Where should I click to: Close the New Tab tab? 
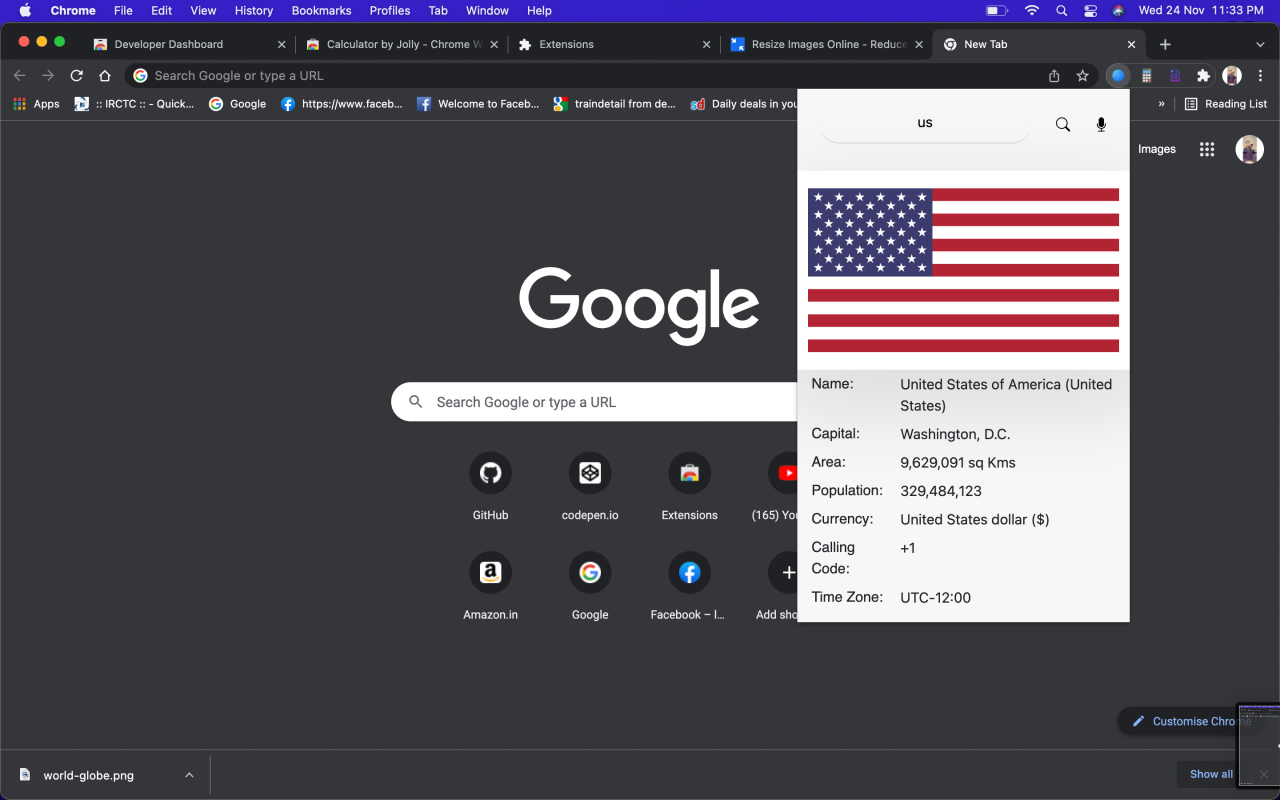pos(1131,44)
